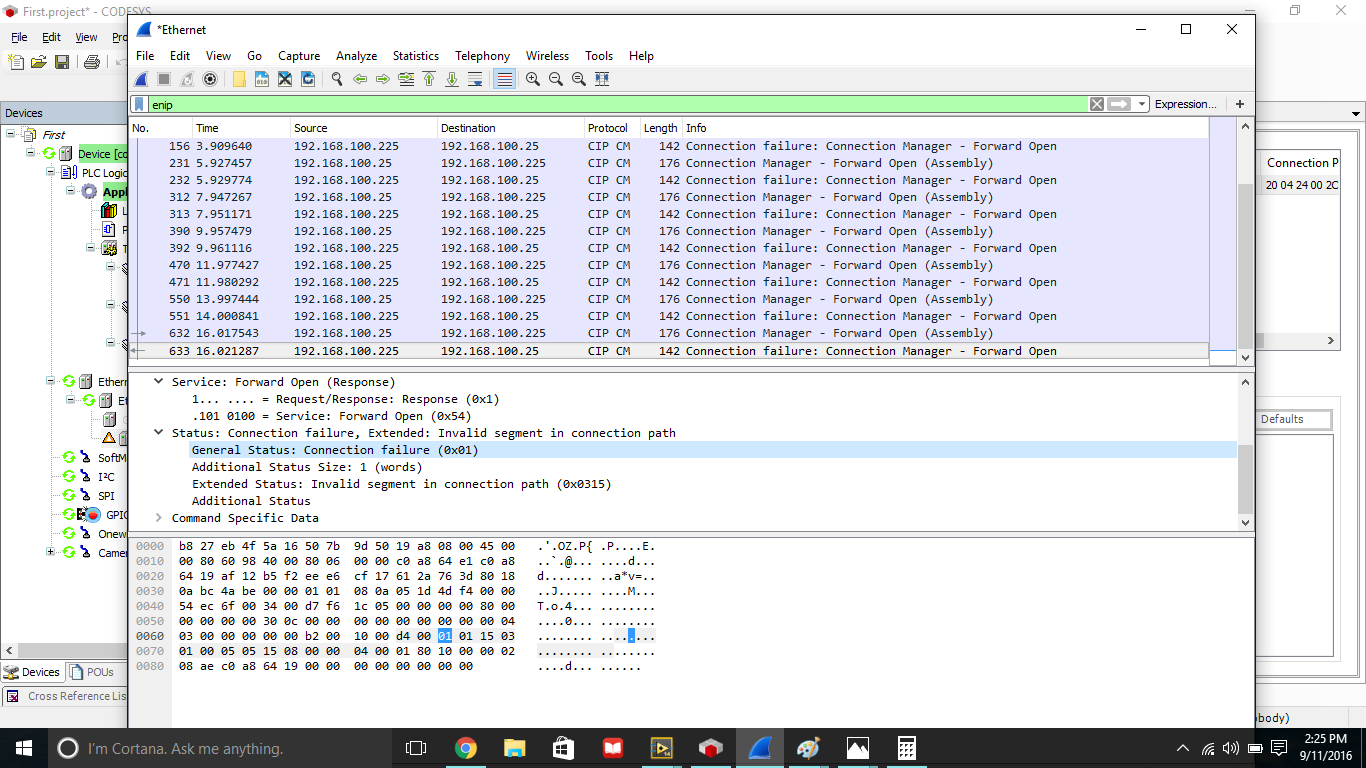Open Wireshark Capture menu
The width and height of the screenshot is (1366, 768).
point(299,56)
